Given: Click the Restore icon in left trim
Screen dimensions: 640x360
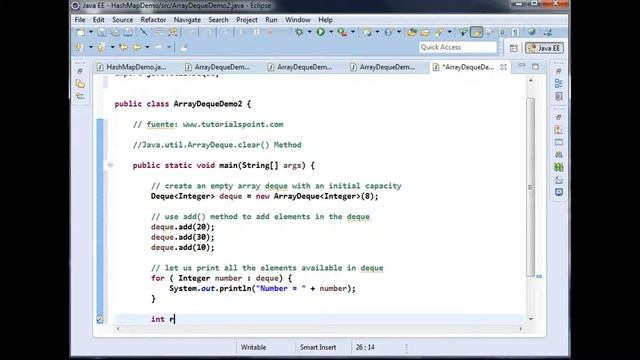Looking at the screenshot, I should [80, 71].
